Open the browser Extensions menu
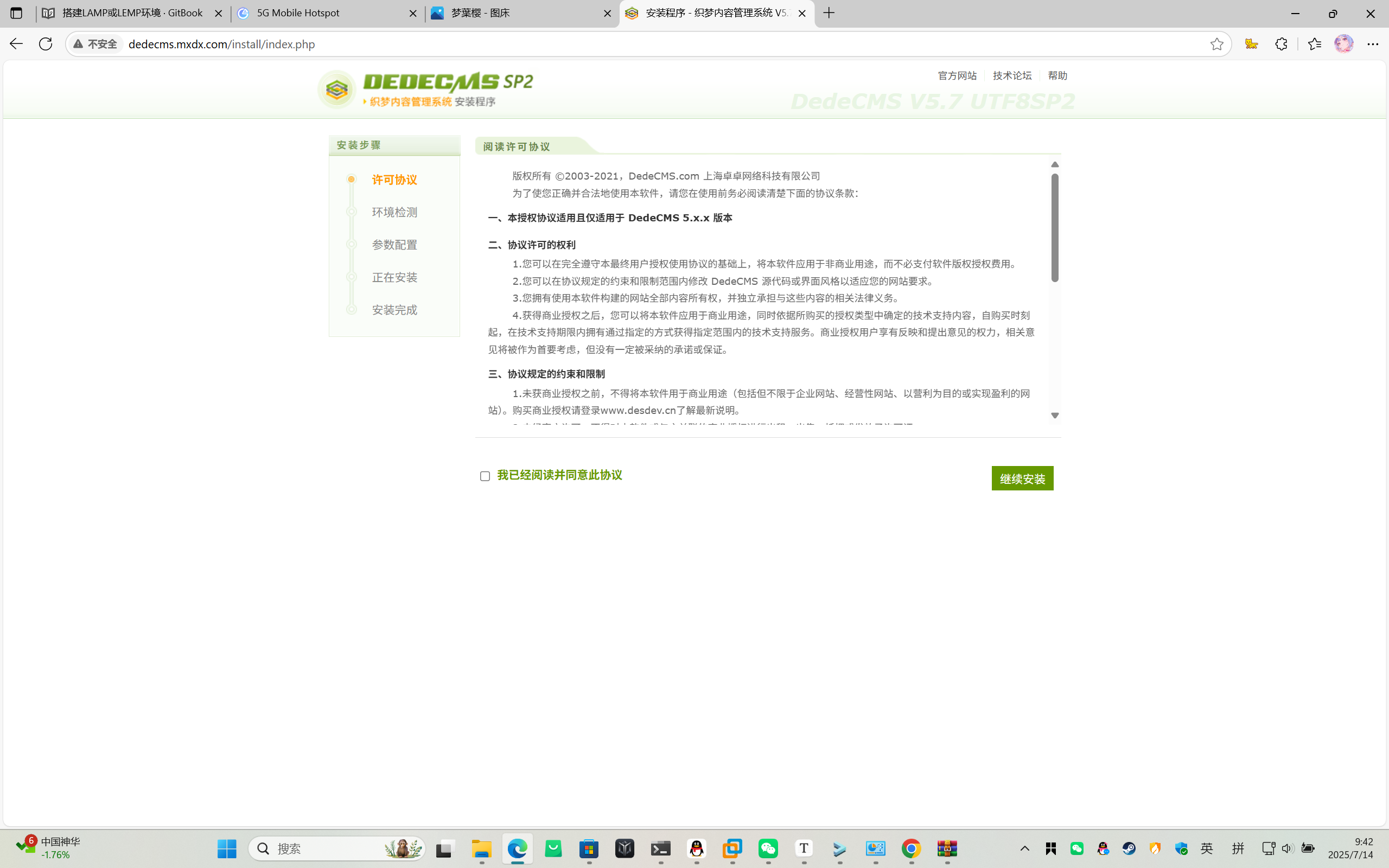The width and height of the screenshot is (1389, 868). pos(1281,44)
